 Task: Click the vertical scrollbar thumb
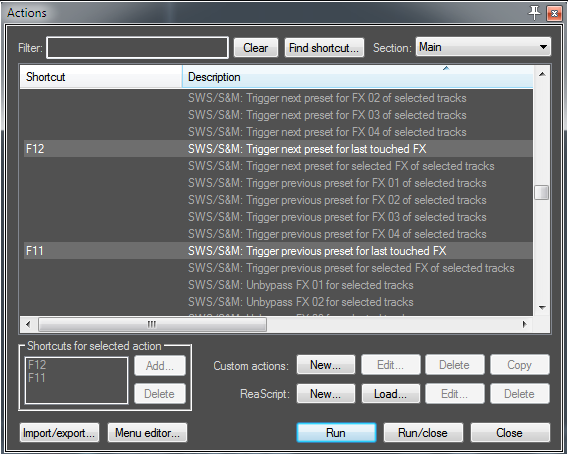[x=542, y=192]
